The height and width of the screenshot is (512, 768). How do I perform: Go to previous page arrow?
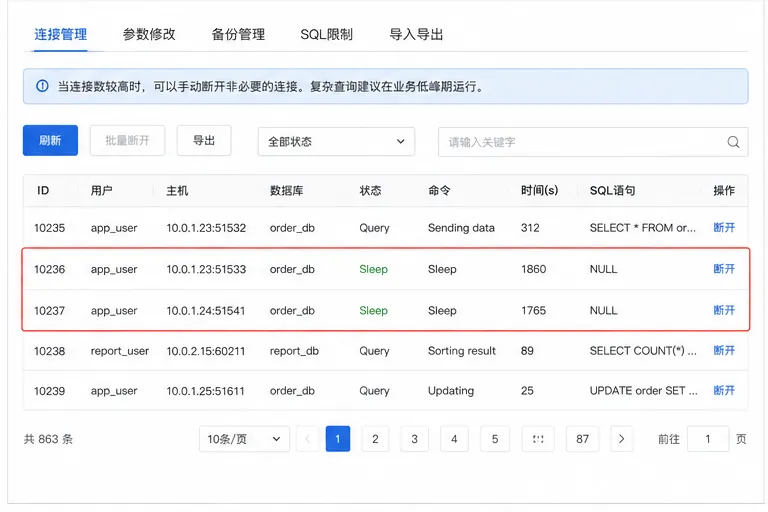(308, 439)
